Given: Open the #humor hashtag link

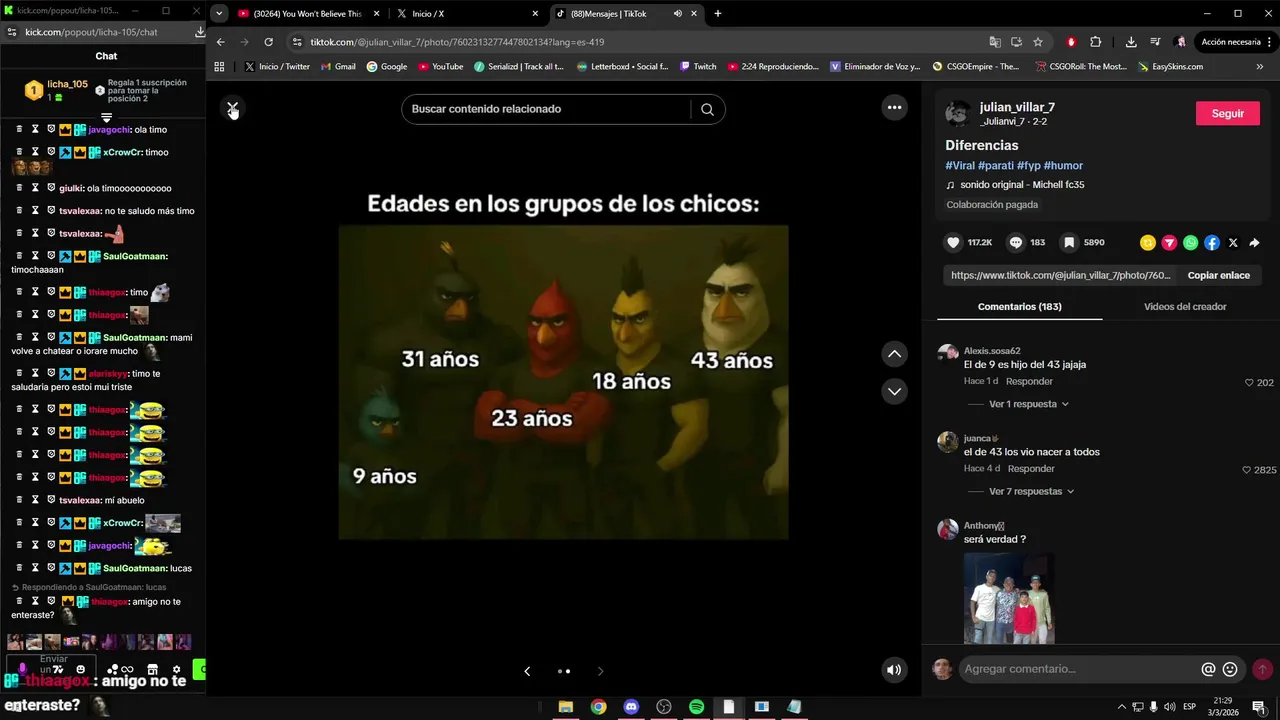Looking at the screenshot, I should click(1063, 165).
